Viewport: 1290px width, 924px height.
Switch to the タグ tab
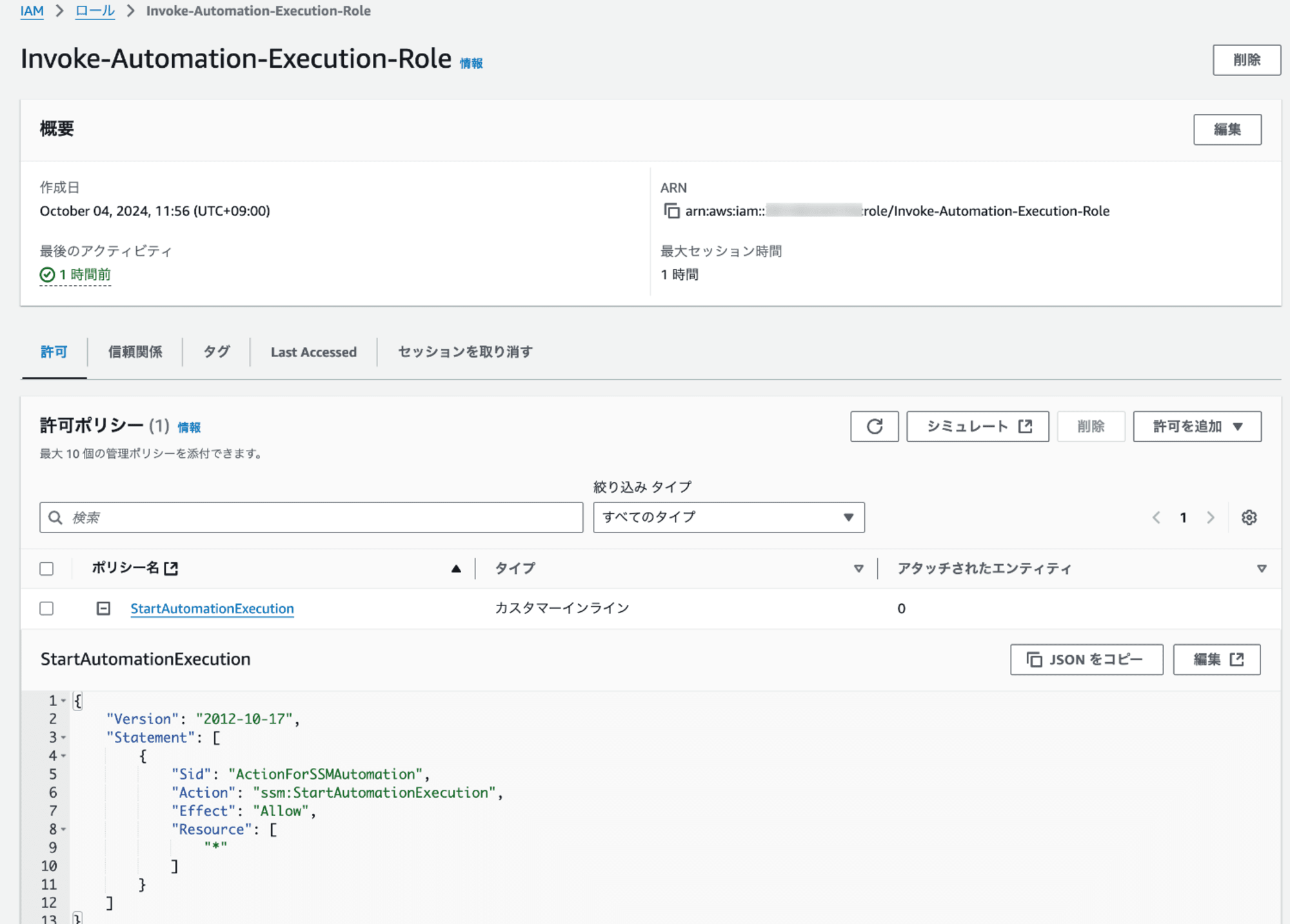click(x=217, y=351)
